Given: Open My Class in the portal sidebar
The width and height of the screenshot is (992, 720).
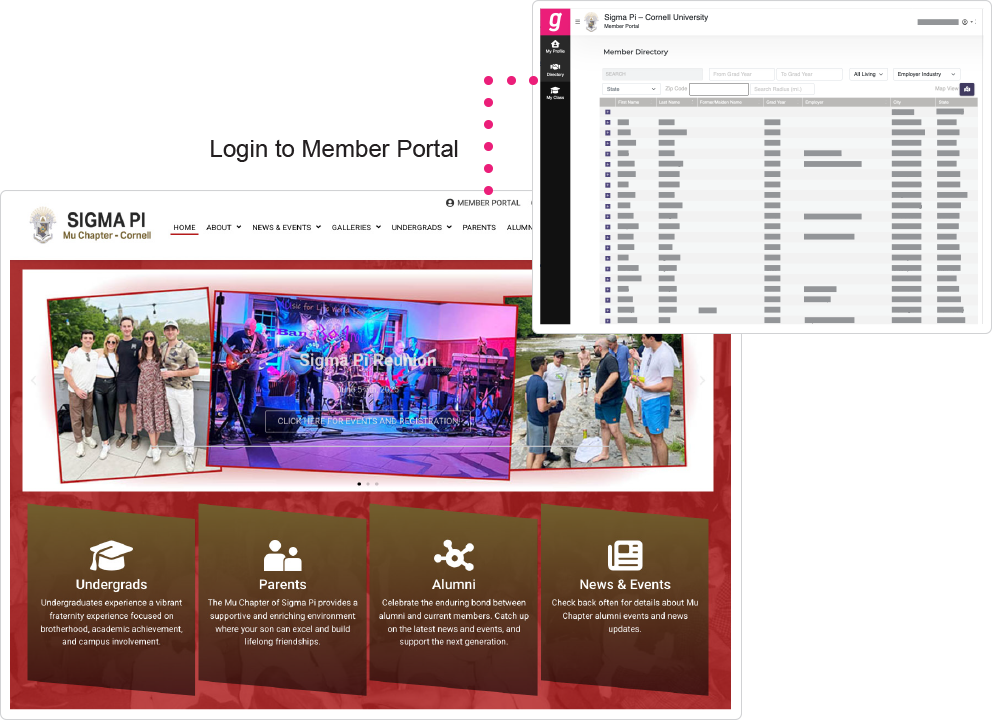Looking at the screenshot, I should (x=555, y=93).
